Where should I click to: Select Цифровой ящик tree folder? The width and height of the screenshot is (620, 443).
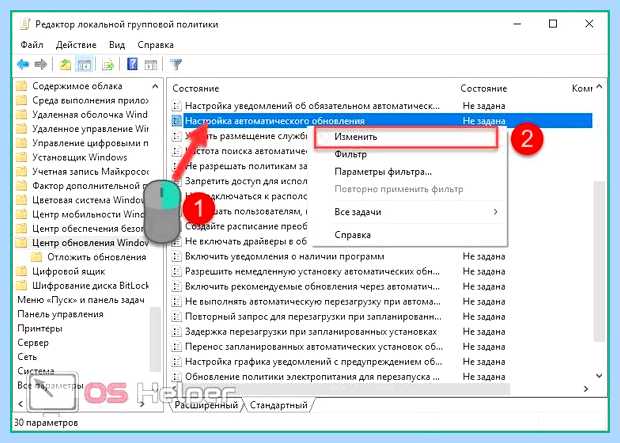click(x=68, y=271)
